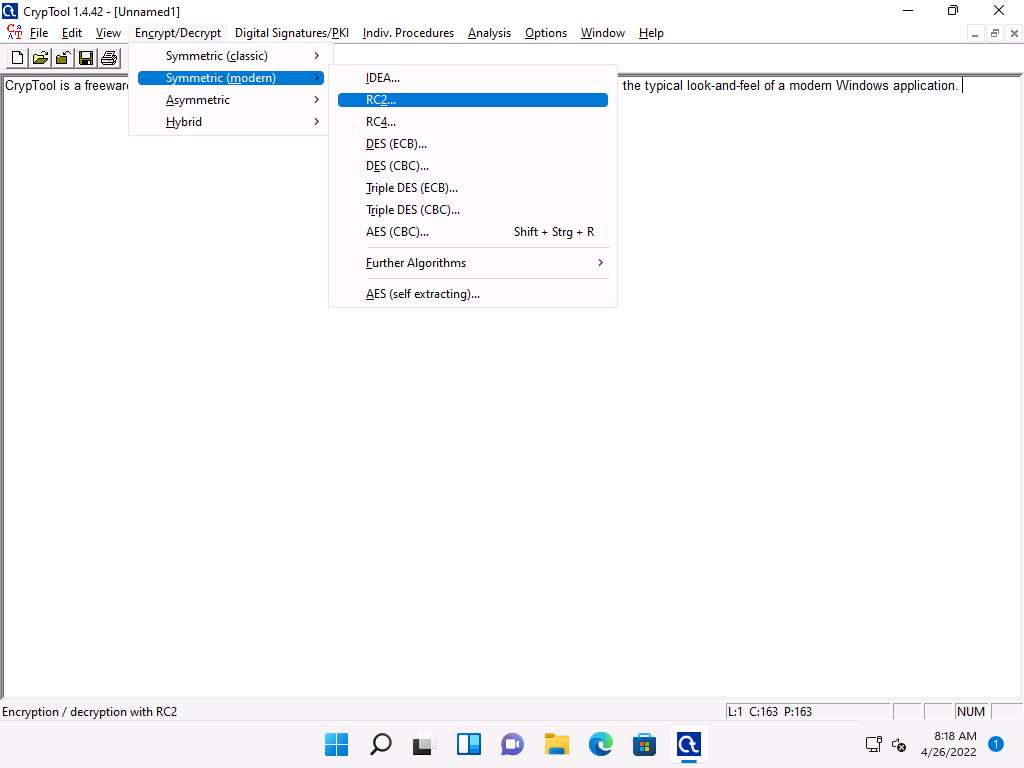Click the CrypTool document icon left of File

pyautogui.click(x=14, y=33)
